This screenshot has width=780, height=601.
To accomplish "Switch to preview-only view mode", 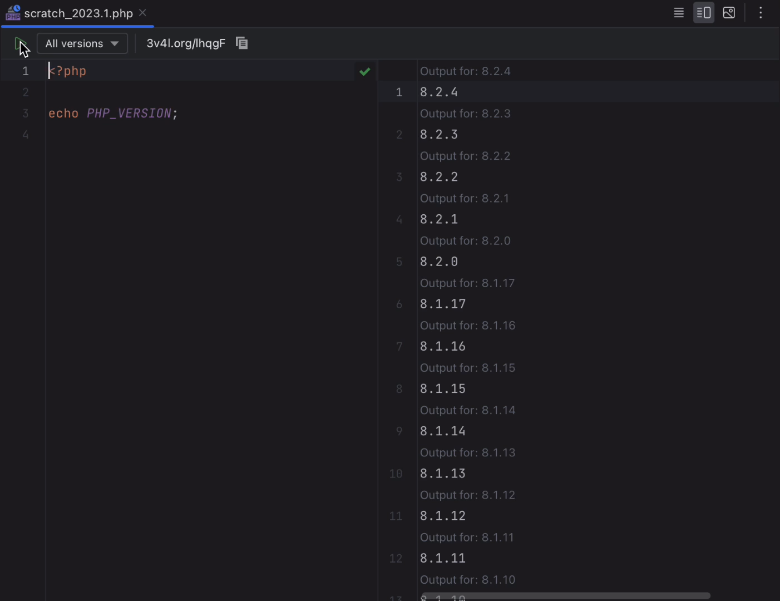I will coord(729,13).
